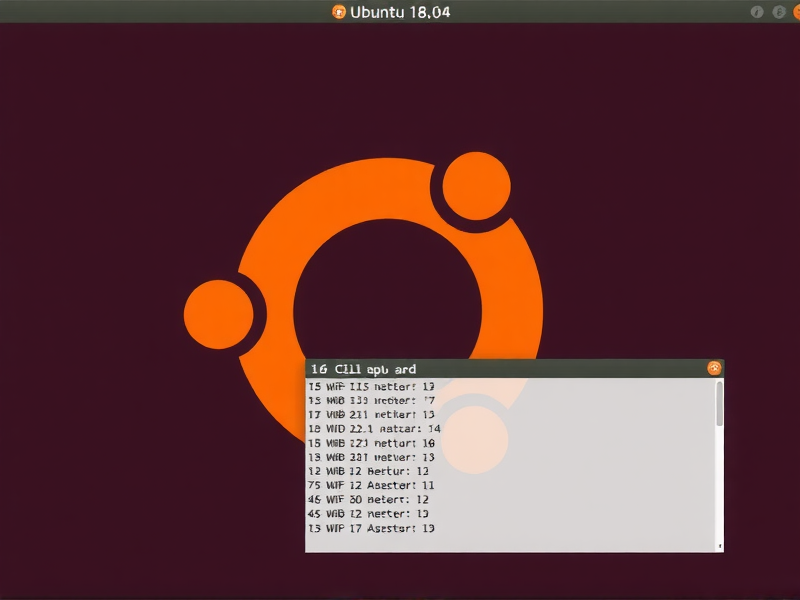This screenshot has height=600, width=800.
Task: Click the circular emblem inside the window header
Action: tap(714, 367)
